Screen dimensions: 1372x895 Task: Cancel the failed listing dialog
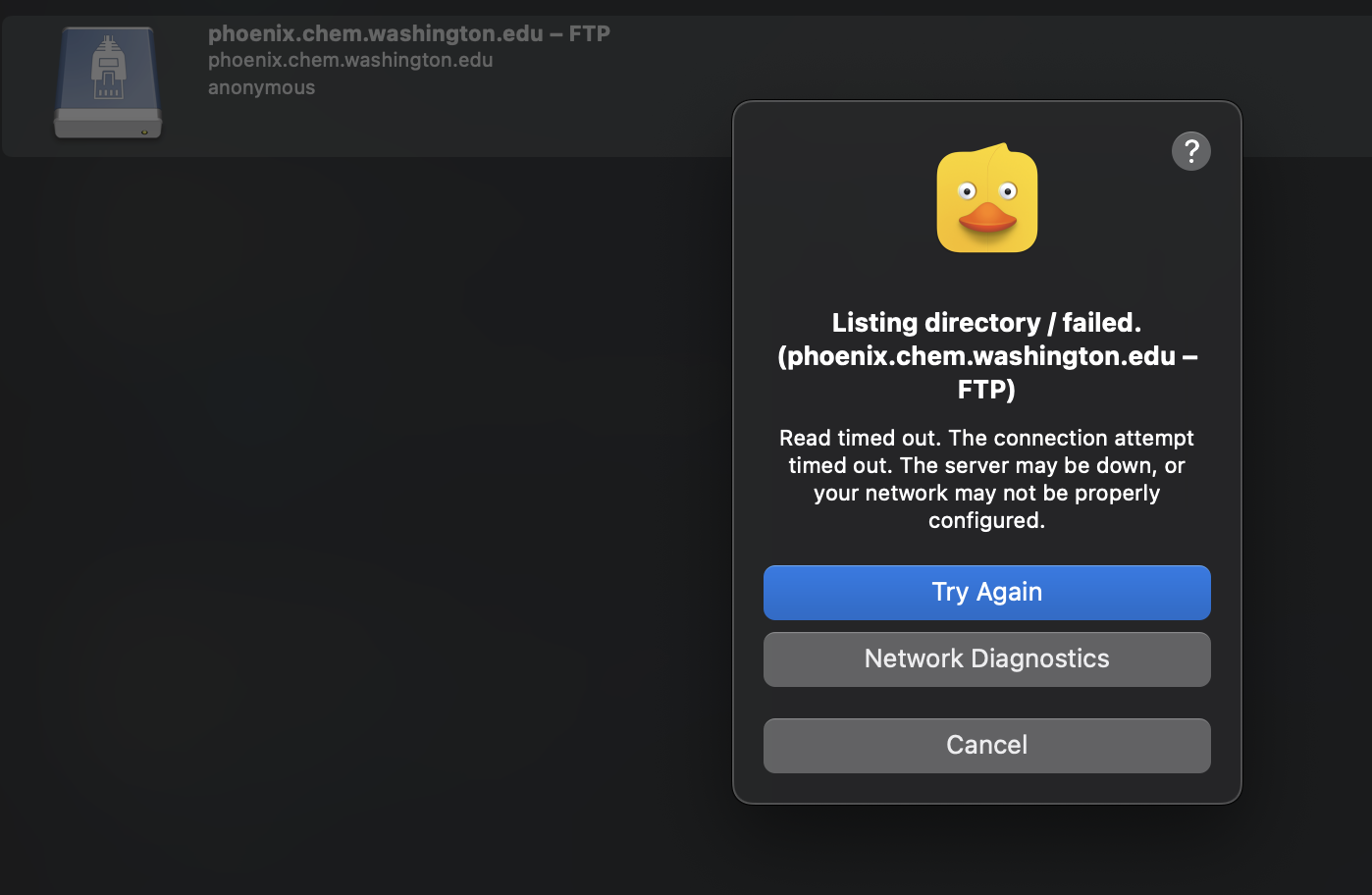986,745
